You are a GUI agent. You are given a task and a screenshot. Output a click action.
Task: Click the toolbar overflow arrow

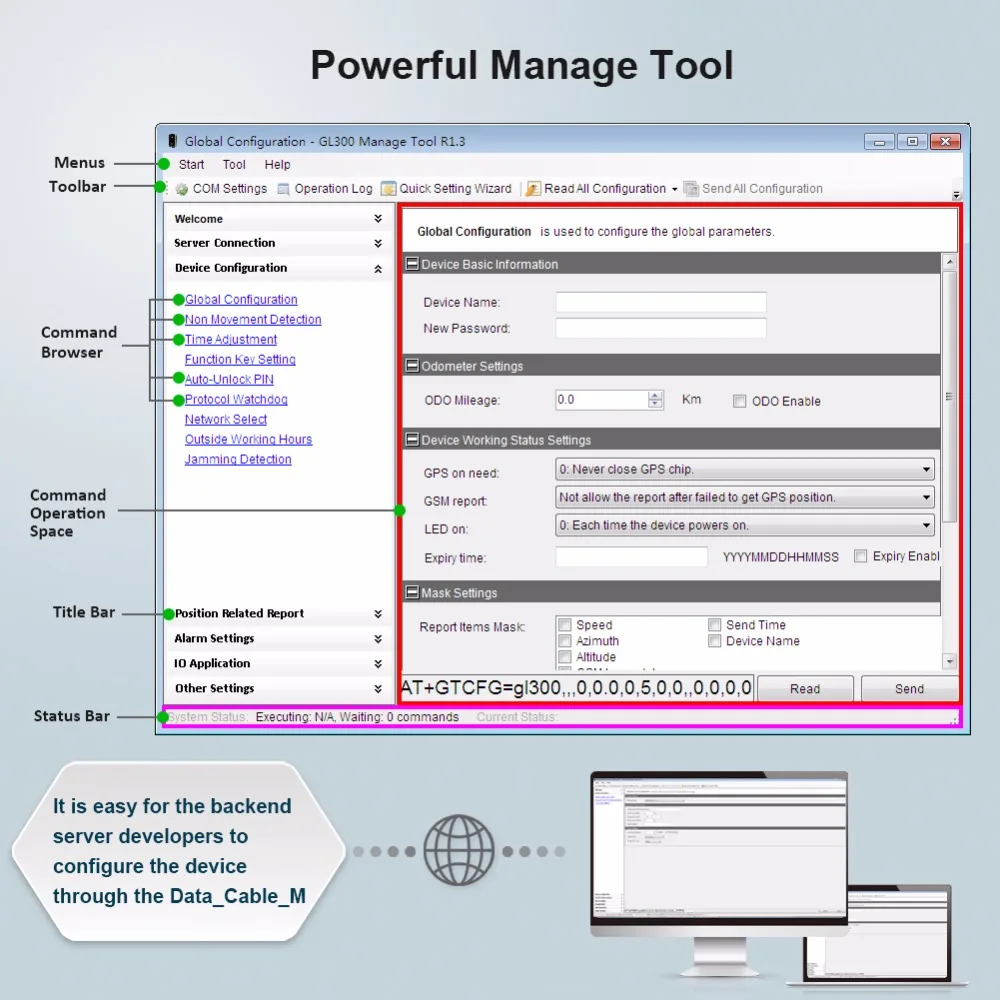point(956,195)
